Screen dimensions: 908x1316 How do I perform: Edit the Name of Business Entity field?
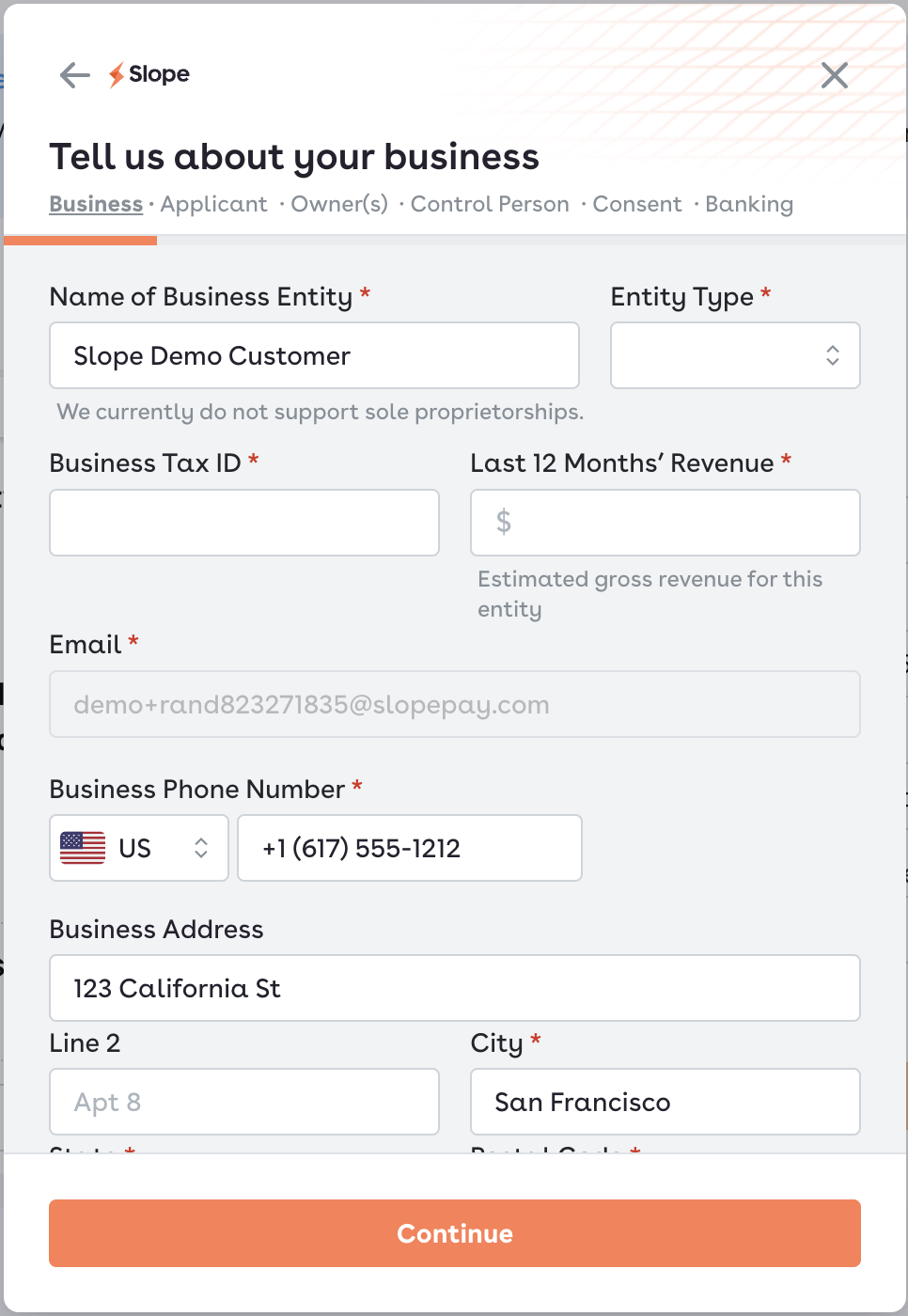tap(314, 355)
